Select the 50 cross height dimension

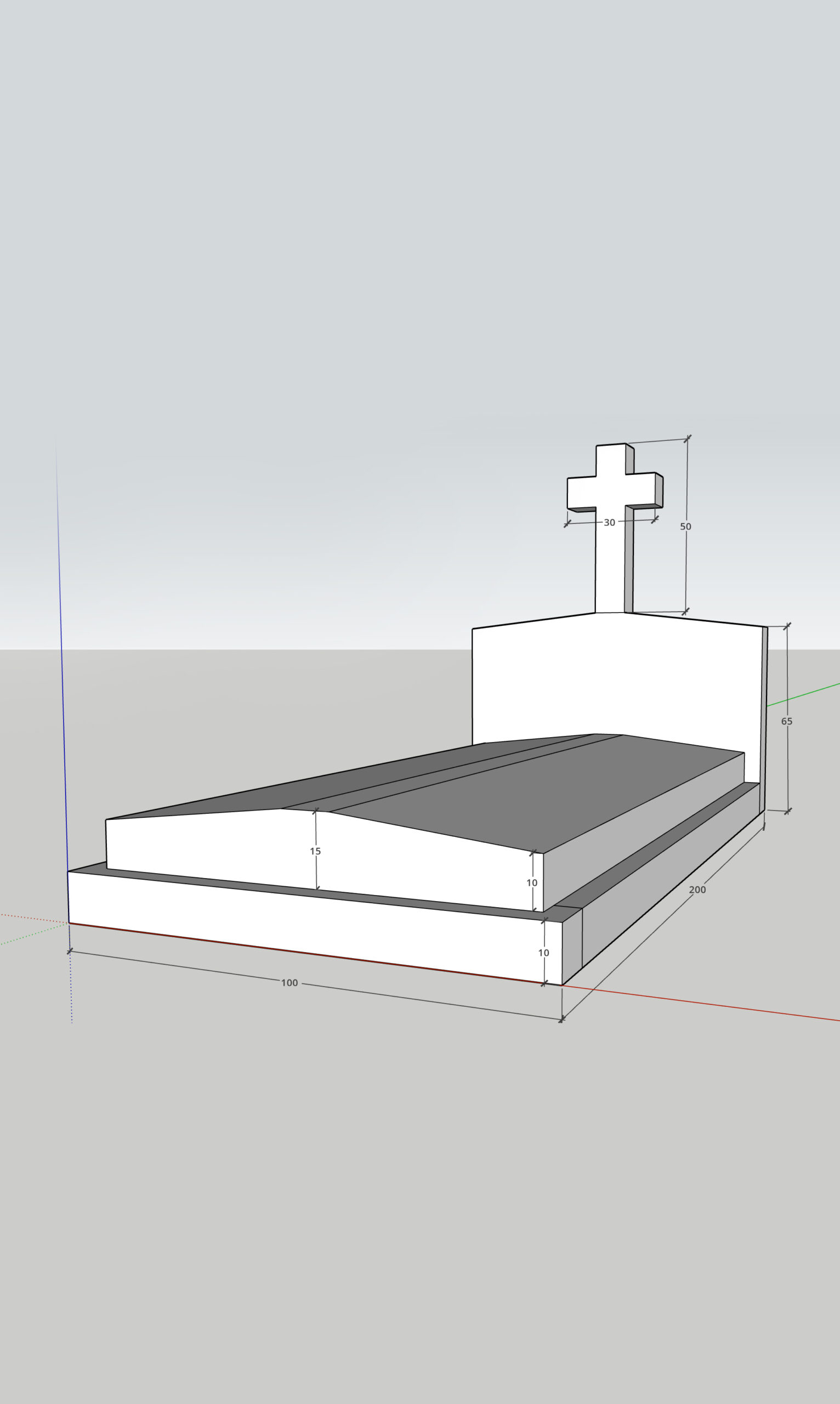(x=685, y=526)
